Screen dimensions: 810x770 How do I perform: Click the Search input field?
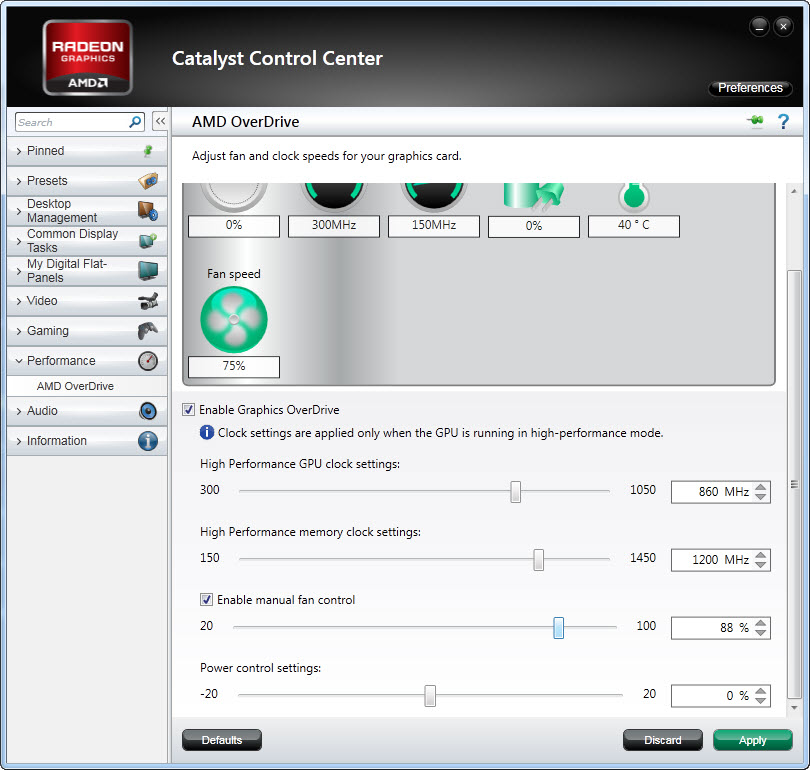point(80,122)
